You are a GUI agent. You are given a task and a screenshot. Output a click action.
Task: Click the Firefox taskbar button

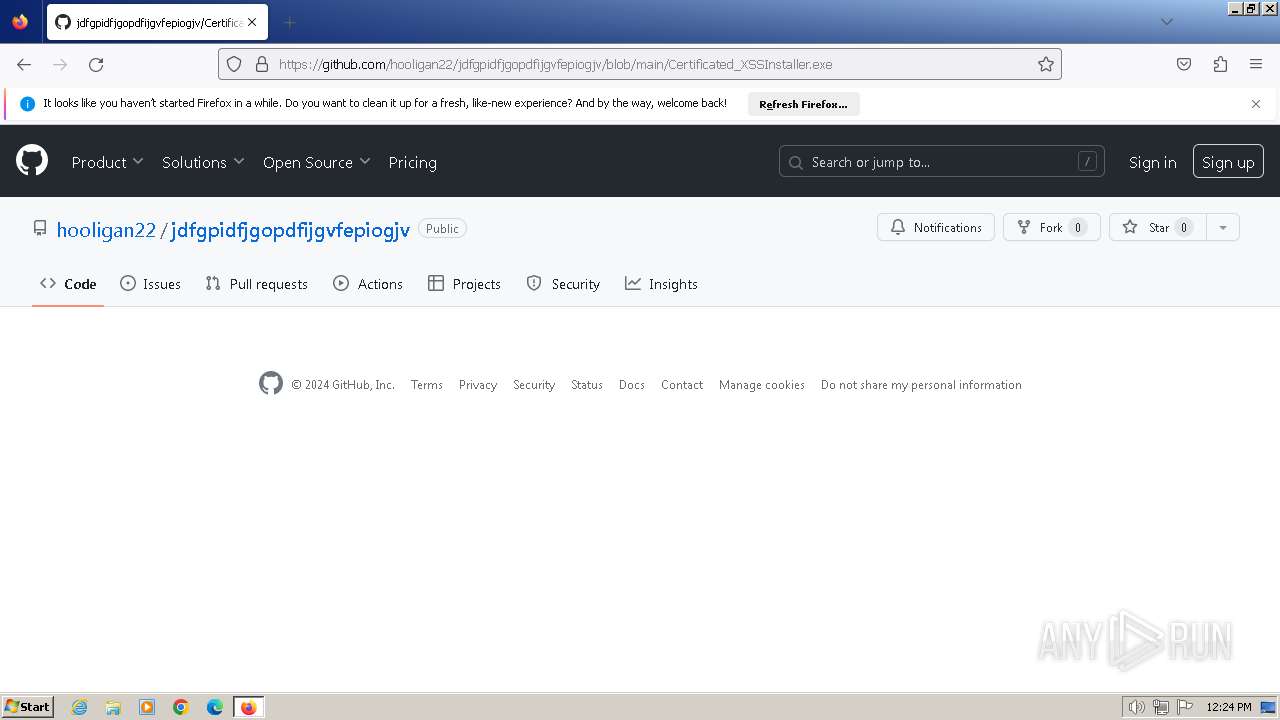(x=248, y=707)
